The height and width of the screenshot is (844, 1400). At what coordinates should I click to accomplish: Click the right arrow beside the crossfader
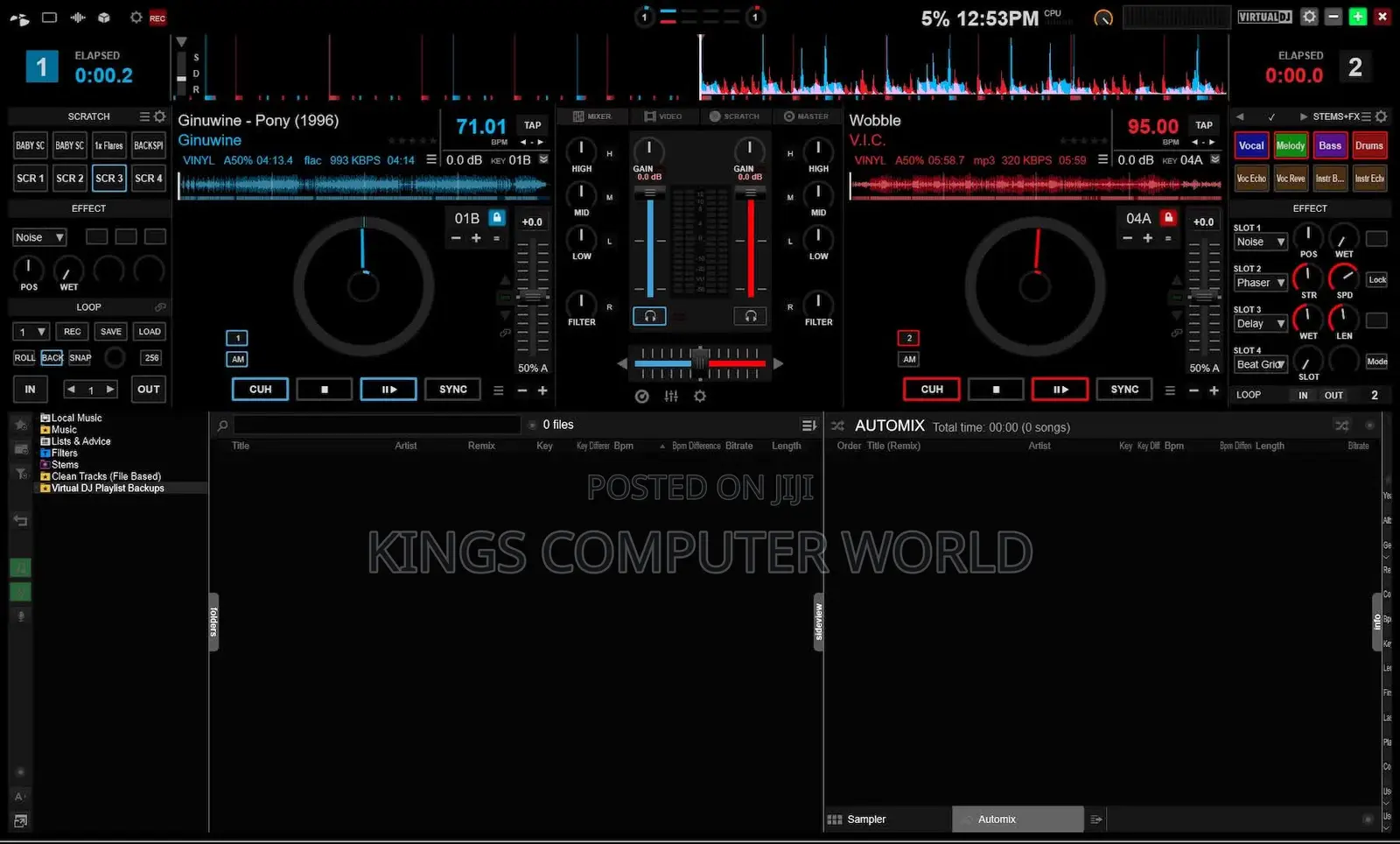click(x=778, y=363)
